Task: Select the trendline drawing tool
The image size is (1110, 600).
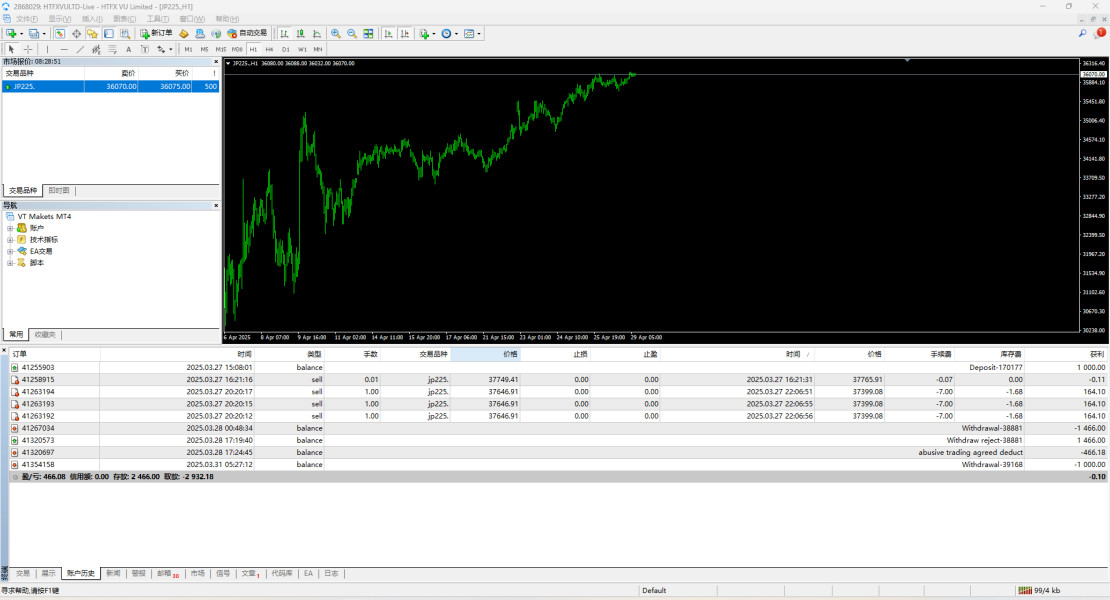Action: [80, 49]
